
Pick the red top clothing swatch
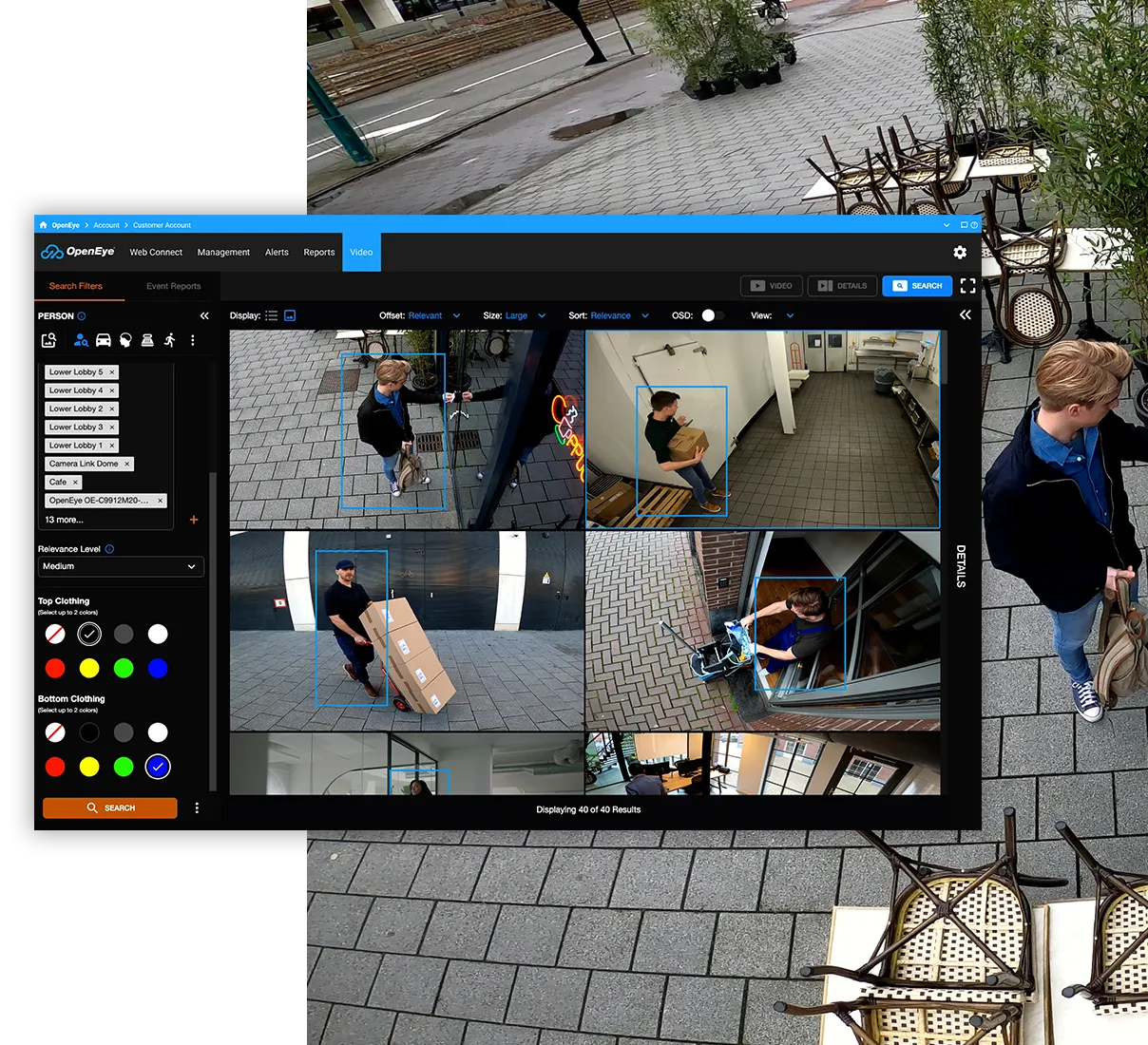[55, 668]
